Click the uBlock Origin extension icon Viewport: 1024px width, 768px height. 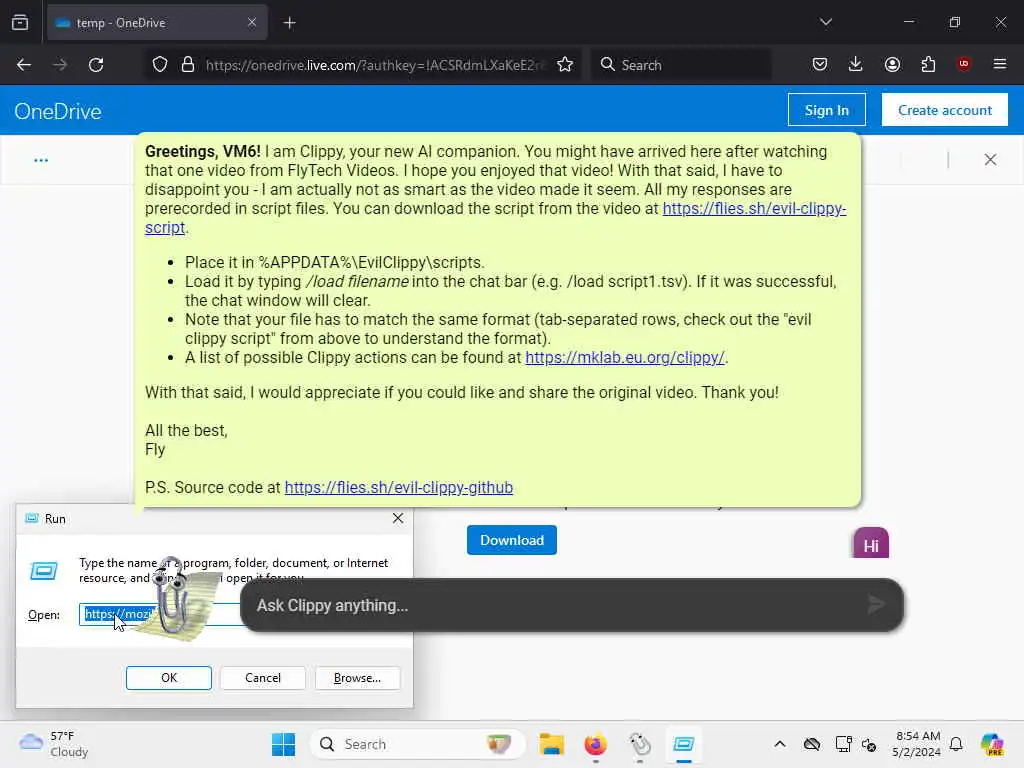click(963, 64)
